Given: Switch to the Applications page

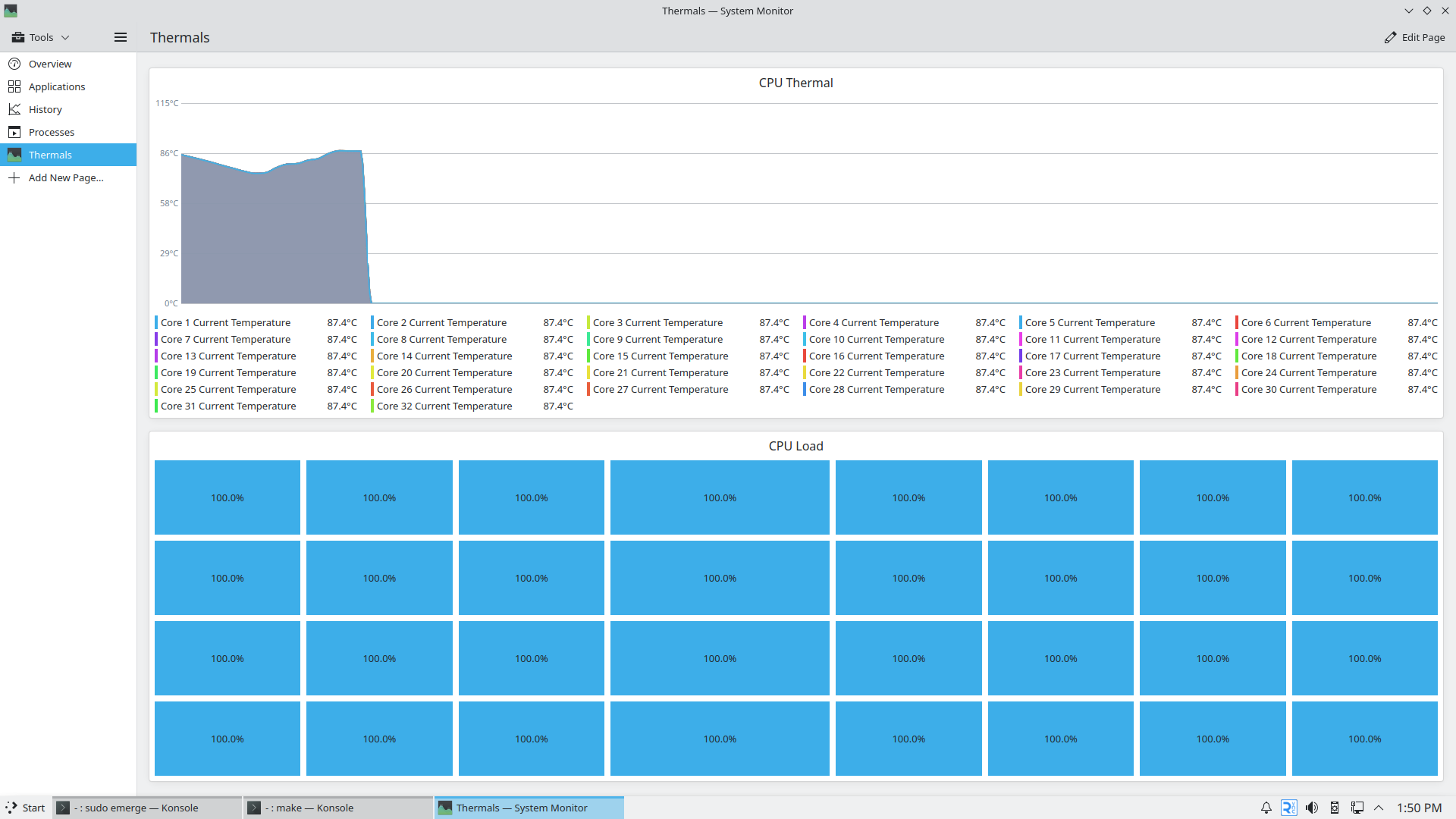Looking at the screenshot, I should point(68,86).
